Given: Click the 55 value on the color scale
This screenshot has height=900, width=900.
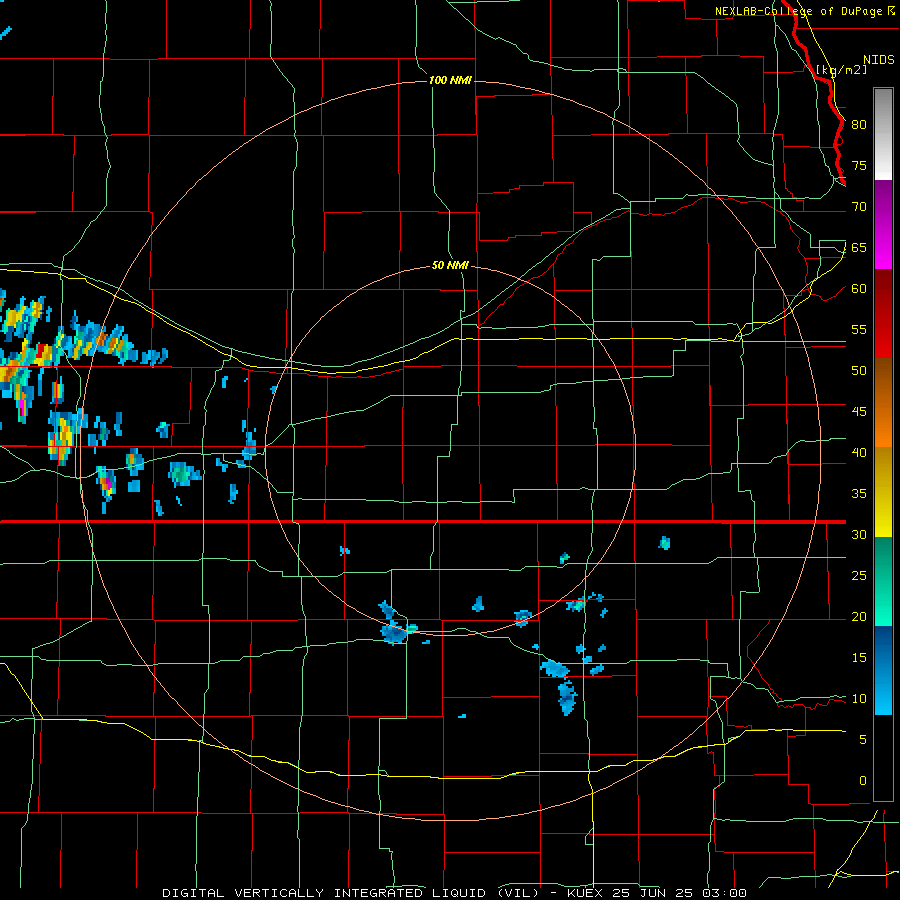Looking at the screenshot, I should point(859,329).
